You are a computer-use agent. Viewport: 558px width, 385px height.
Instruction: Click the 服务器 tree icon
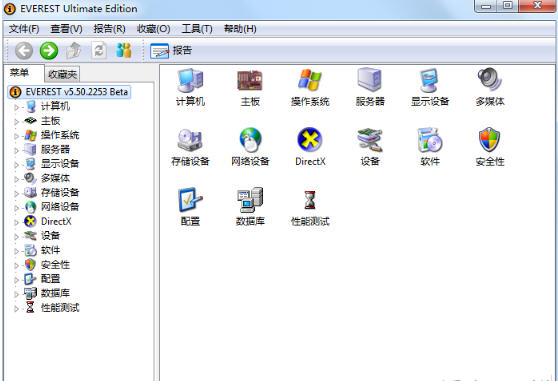tap(30, 149)
